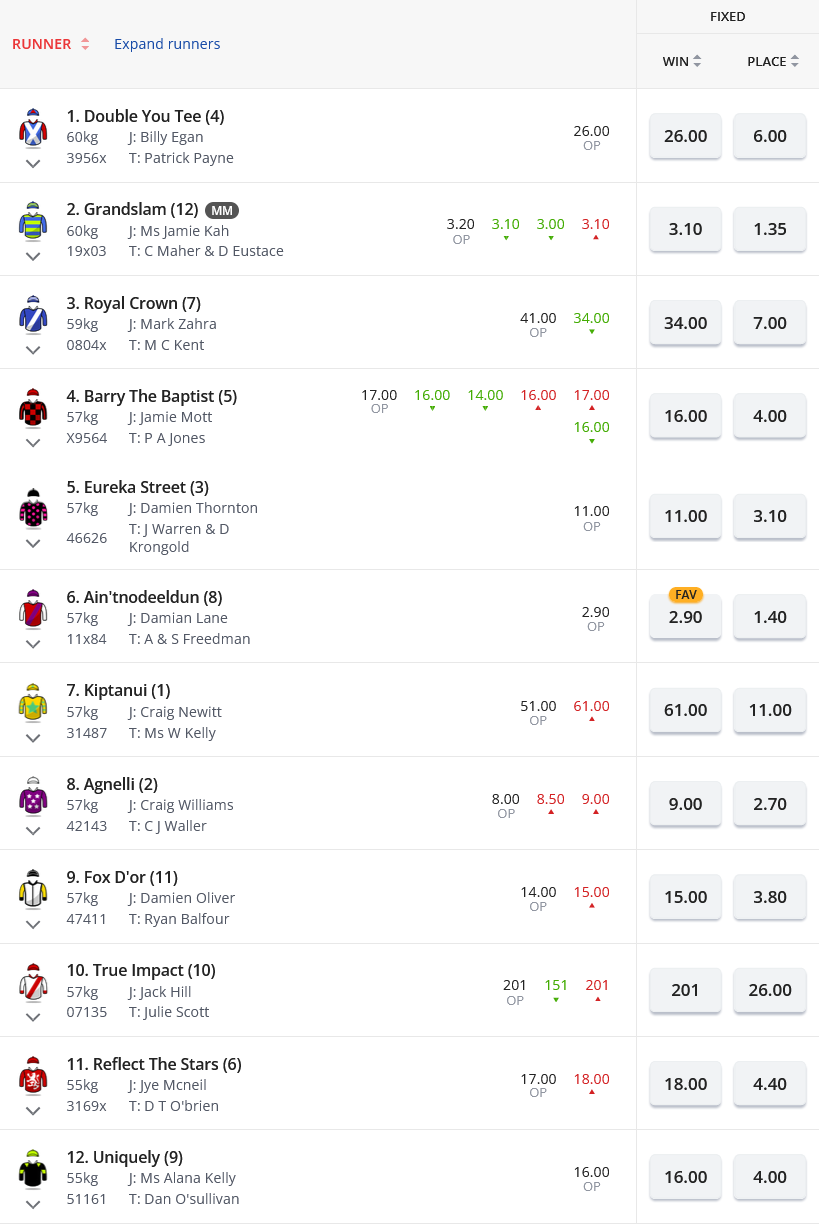The image size is (819, 1224).
Task: Click Double You Tee jockey silks icon
Action: pyautogui.click(x=33, y=128)
